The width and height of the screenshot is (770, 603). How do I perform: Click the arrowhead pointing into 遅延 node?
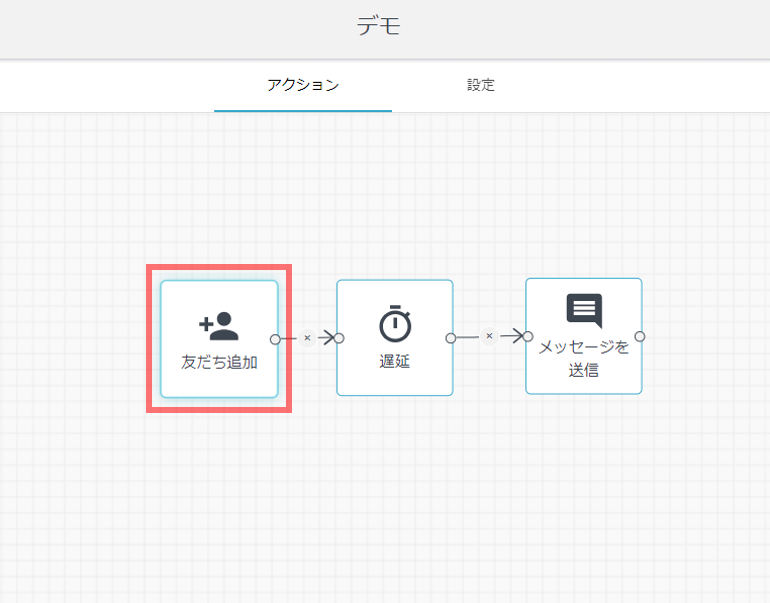pos(327,338)
